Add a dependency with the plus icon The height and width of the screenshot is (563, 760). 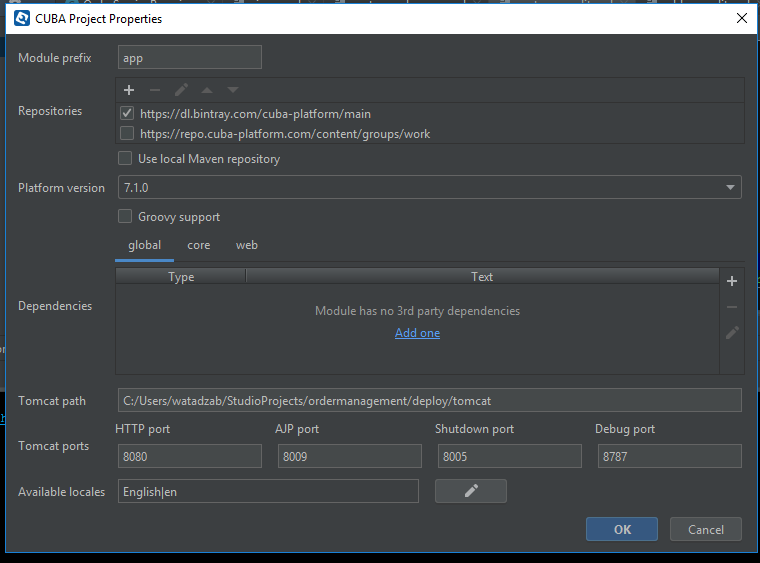click(x=732, y=281)
